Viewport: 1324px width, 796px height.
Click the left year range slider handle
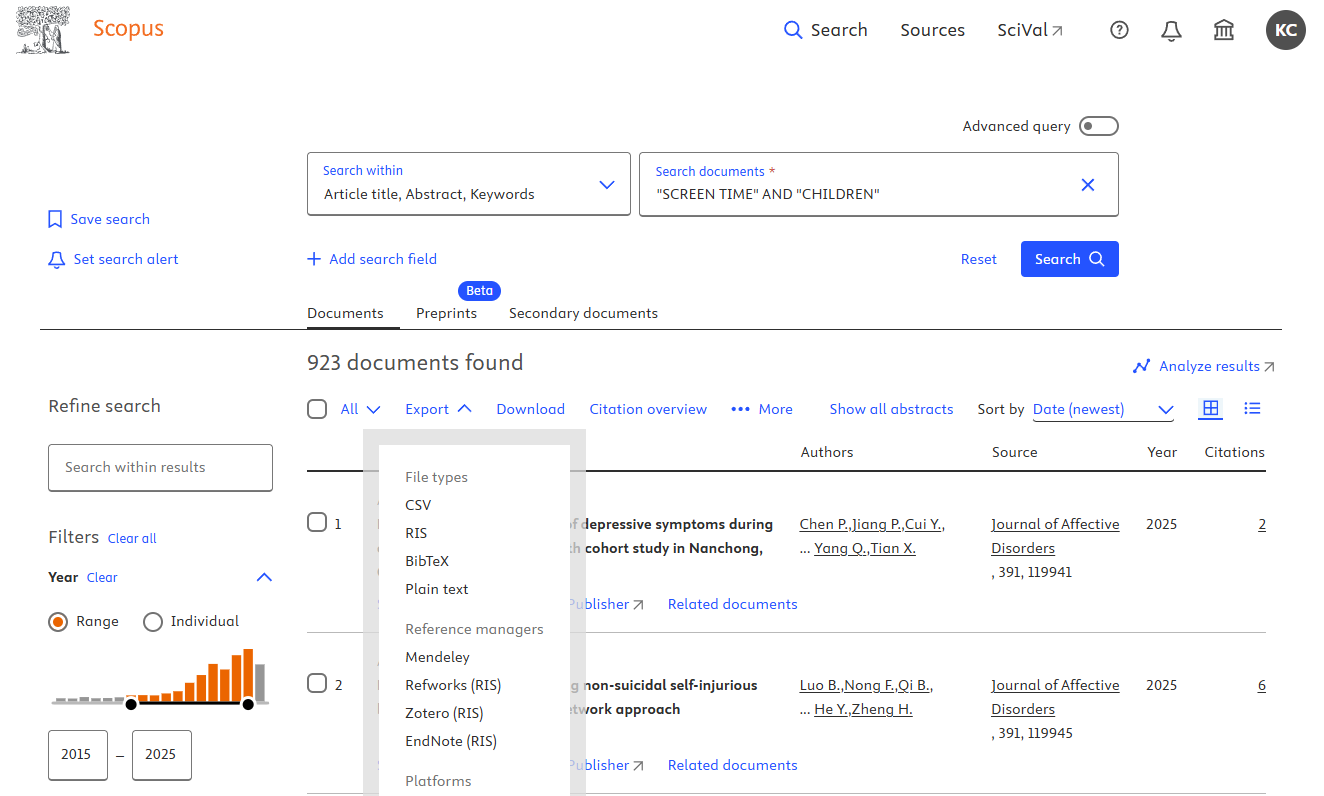(x=131, y=705)
